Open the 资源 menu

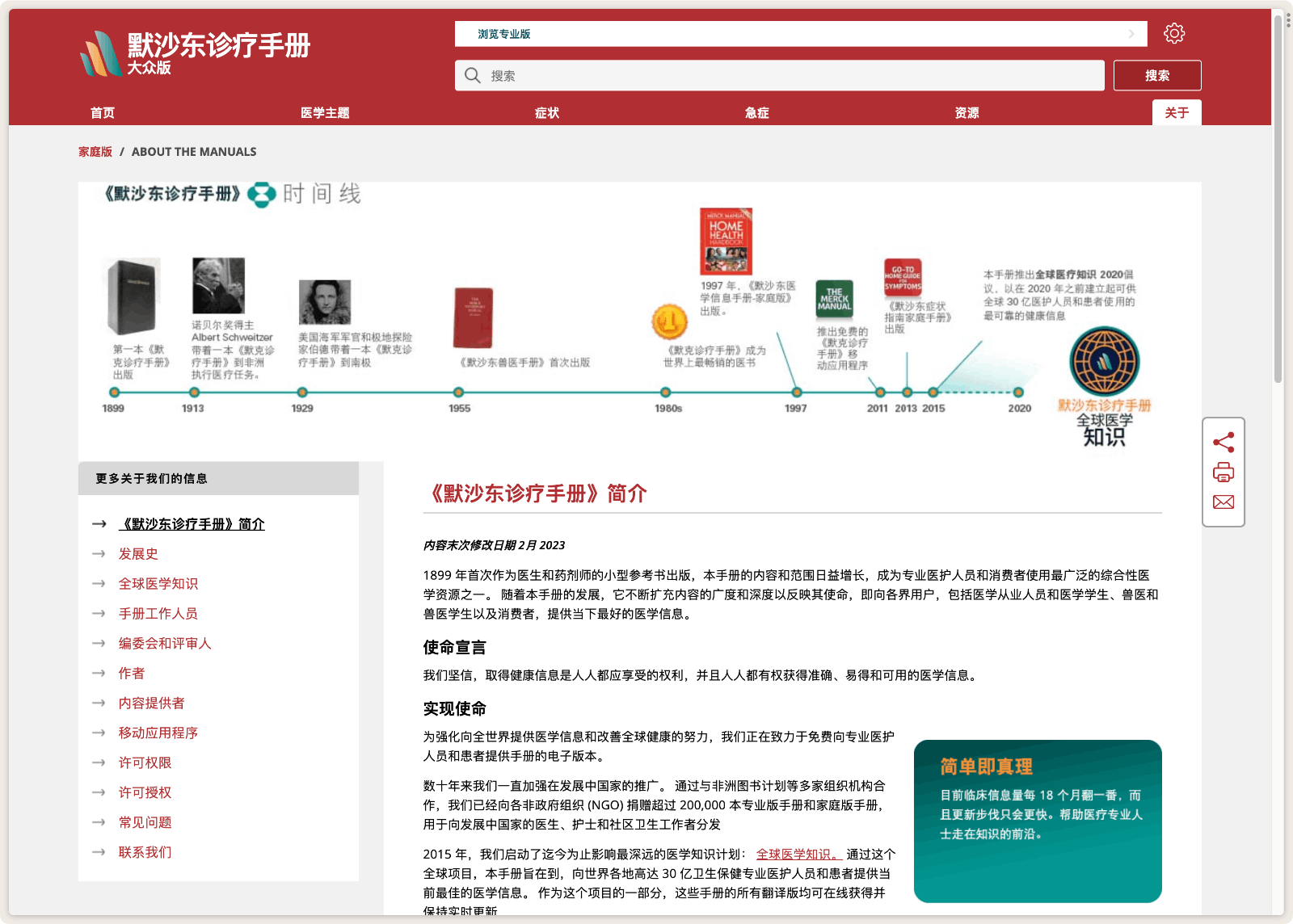pyautogui.click(x=967, y=112)
